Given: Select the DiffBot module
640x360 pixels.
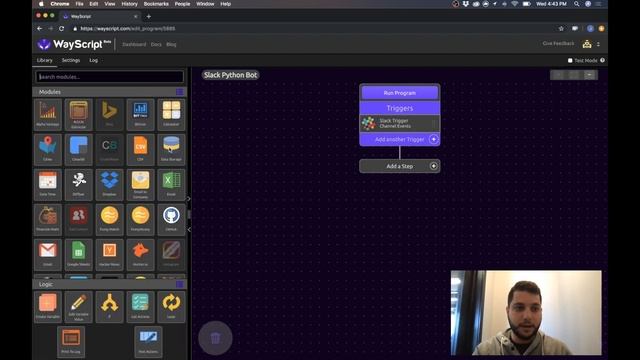Looking at the screenshot, I should pos(78,184).
